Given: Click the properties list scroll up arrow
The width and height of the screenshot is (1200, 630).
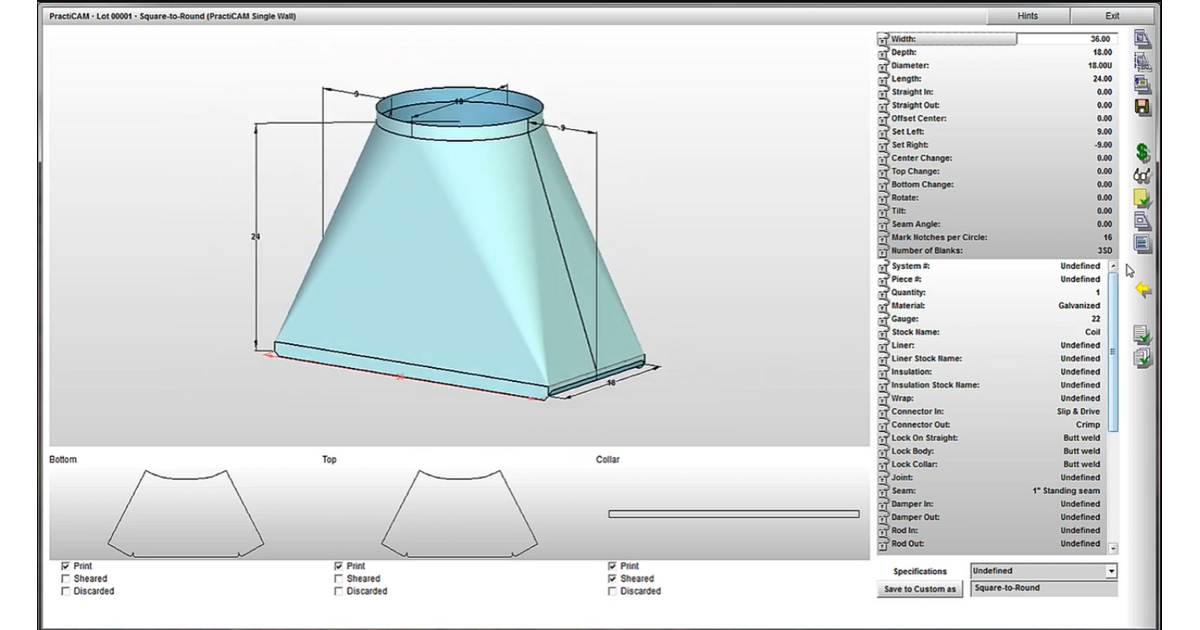Looking at the screenshot, I should (1113, 266).
